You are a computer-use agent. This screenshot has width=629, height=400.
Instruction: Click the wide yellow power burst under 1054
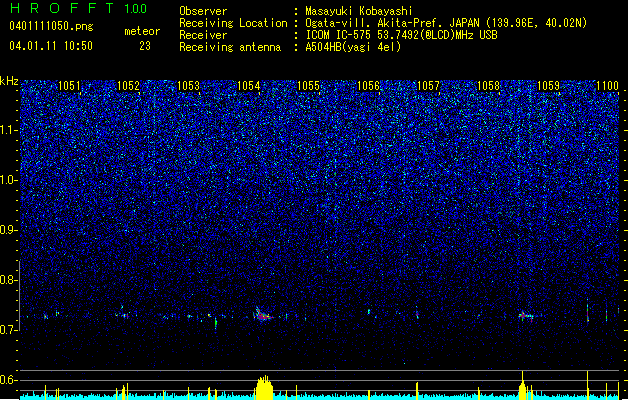[x=264, y=388]
